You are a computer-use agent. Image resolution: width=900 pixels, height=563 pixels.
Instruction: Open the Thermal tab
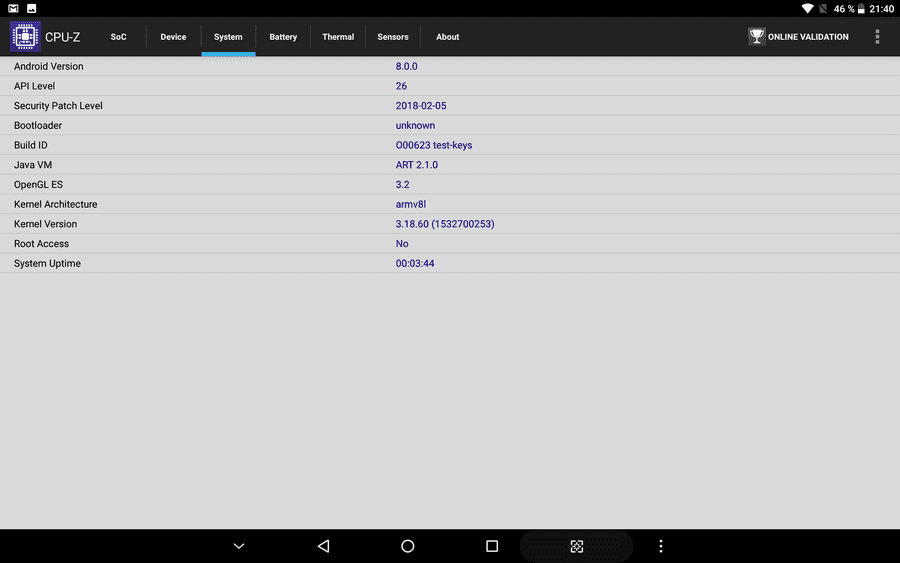338,37
